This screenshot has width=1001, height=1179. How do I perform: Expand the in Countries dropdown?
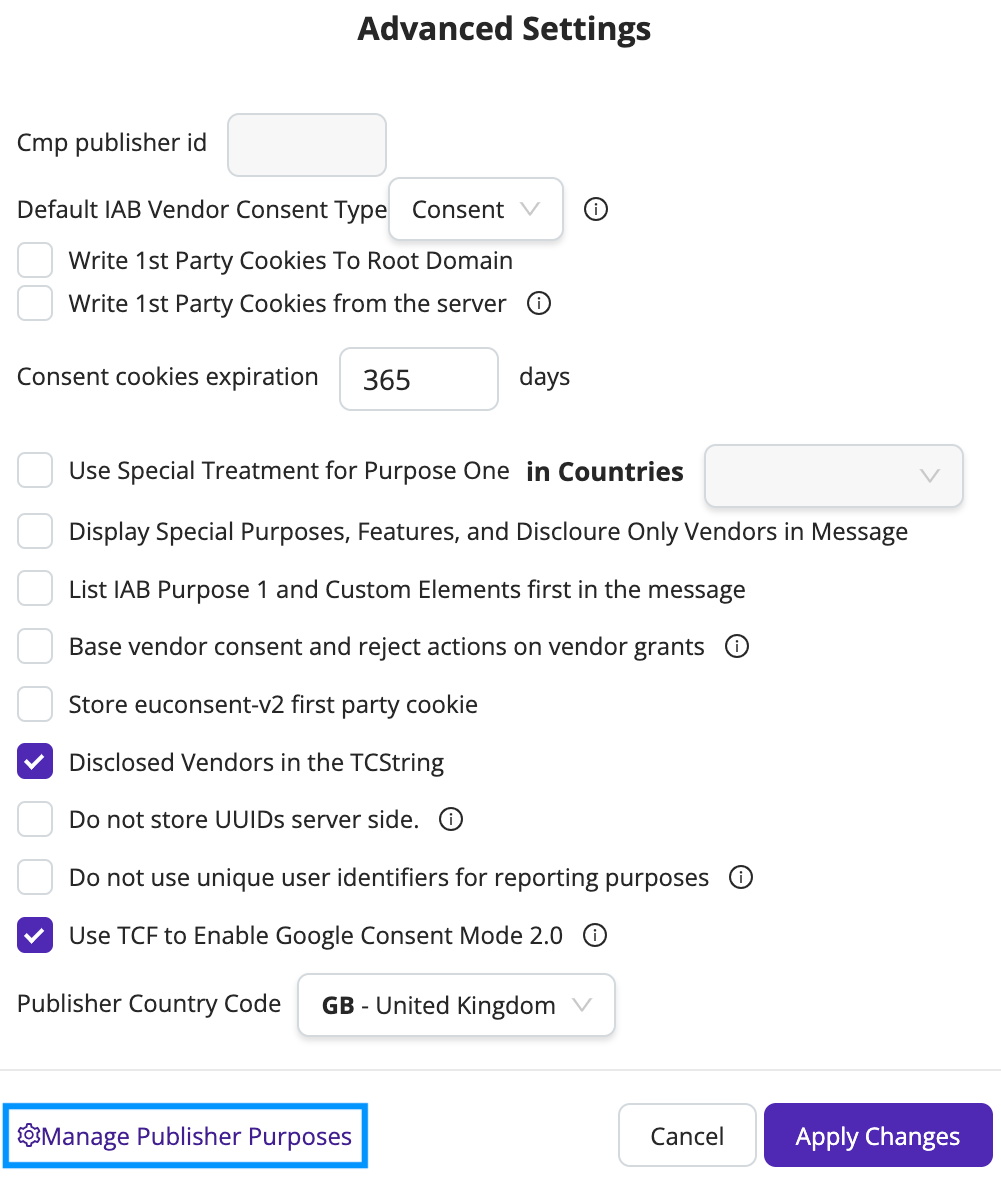[x=833, y=475]
